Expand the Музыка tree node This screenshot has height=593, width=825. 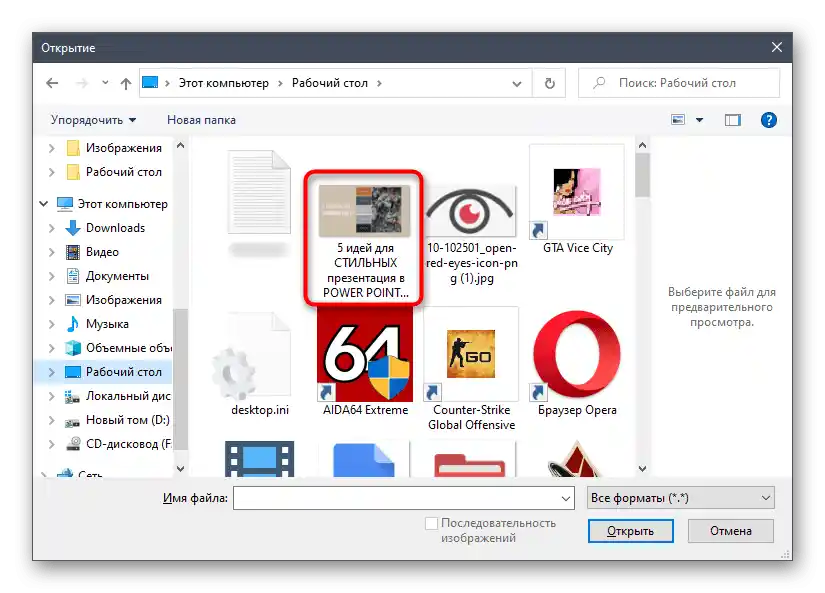52,324
